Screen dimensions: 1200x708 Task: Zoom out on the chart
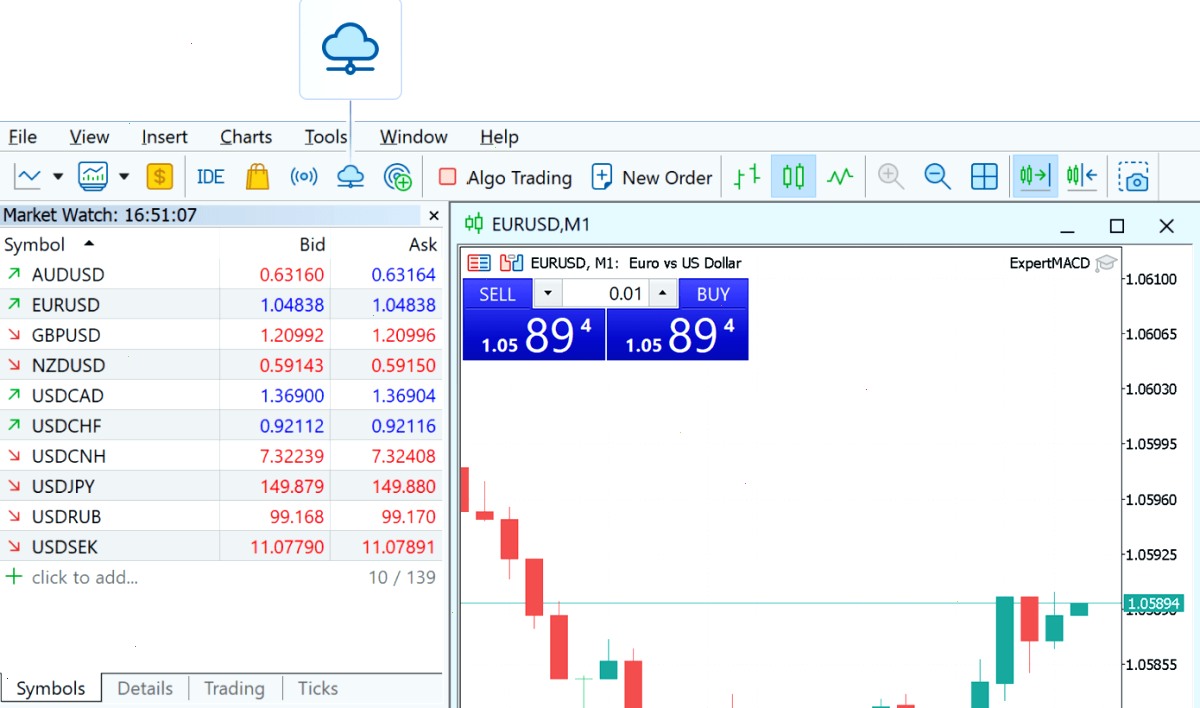tap(937, 177)
